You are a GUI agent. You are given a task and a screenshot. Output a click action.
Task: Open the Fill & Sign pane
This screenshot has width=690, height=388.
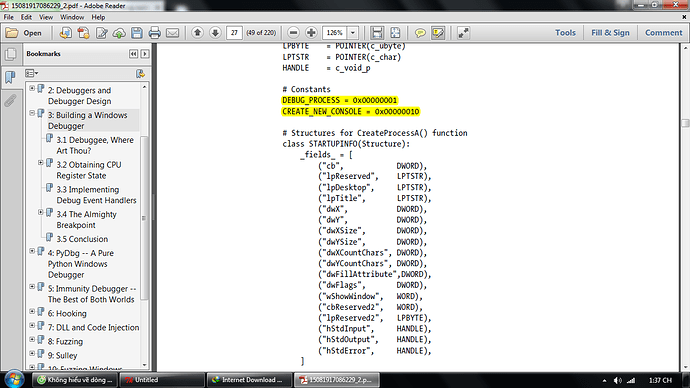(x=610, y=33)
